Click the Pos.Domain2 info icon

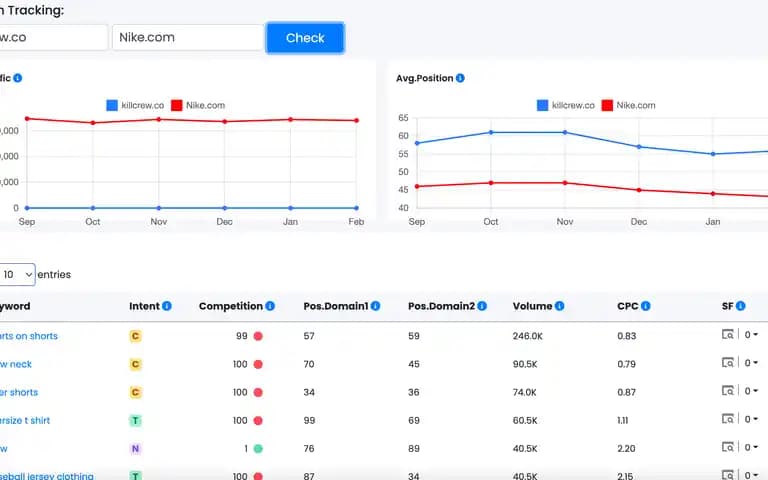click(482, 306)
